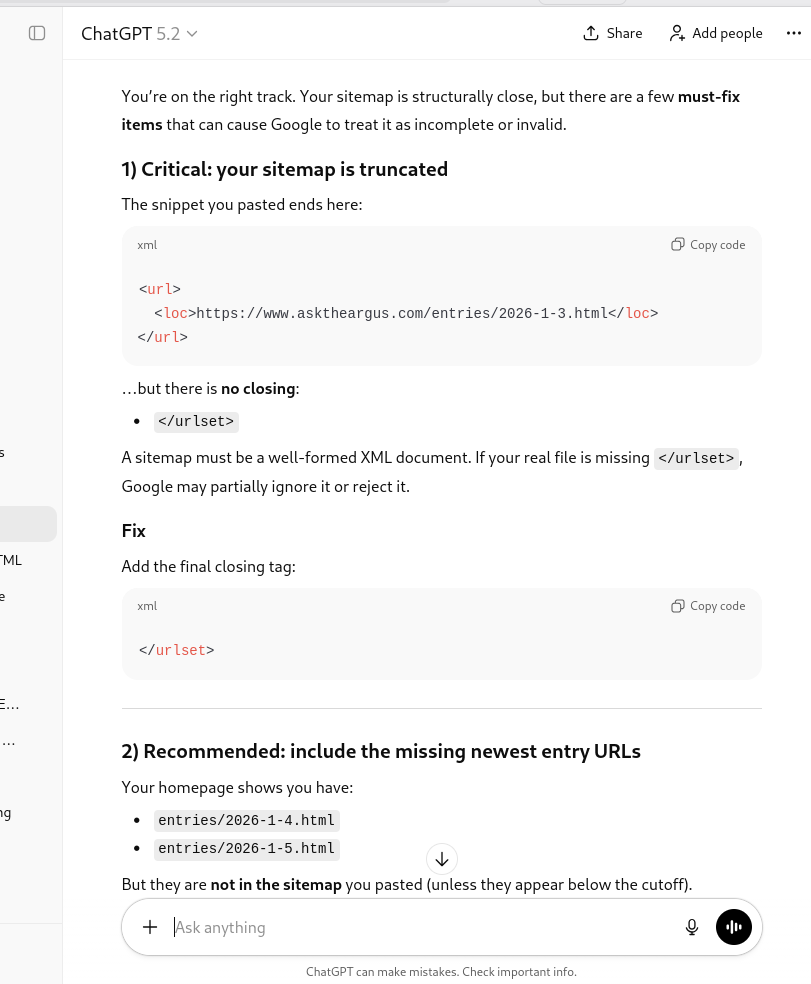Jump to latest message with the down arrow
The image size is (811, 984).
[441, 858]
